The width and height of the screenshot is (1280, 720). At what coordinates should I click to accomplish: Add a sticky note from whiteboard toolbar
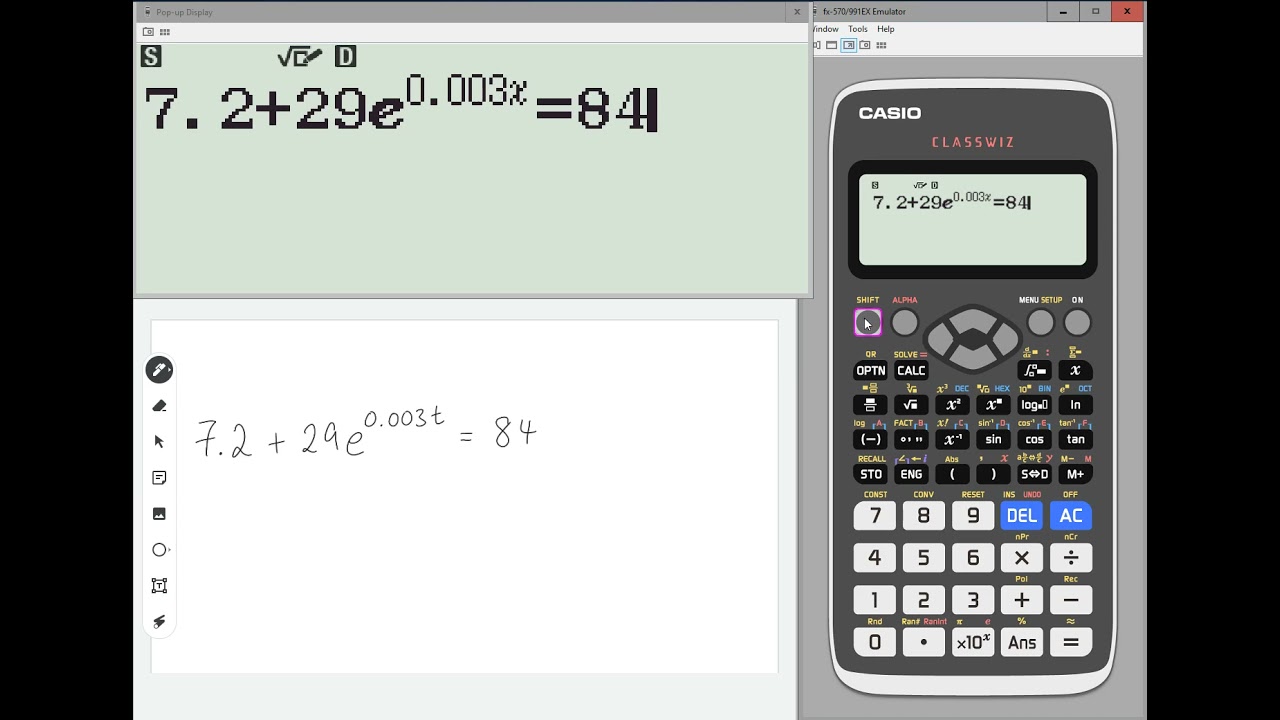(x=159, y=478)
